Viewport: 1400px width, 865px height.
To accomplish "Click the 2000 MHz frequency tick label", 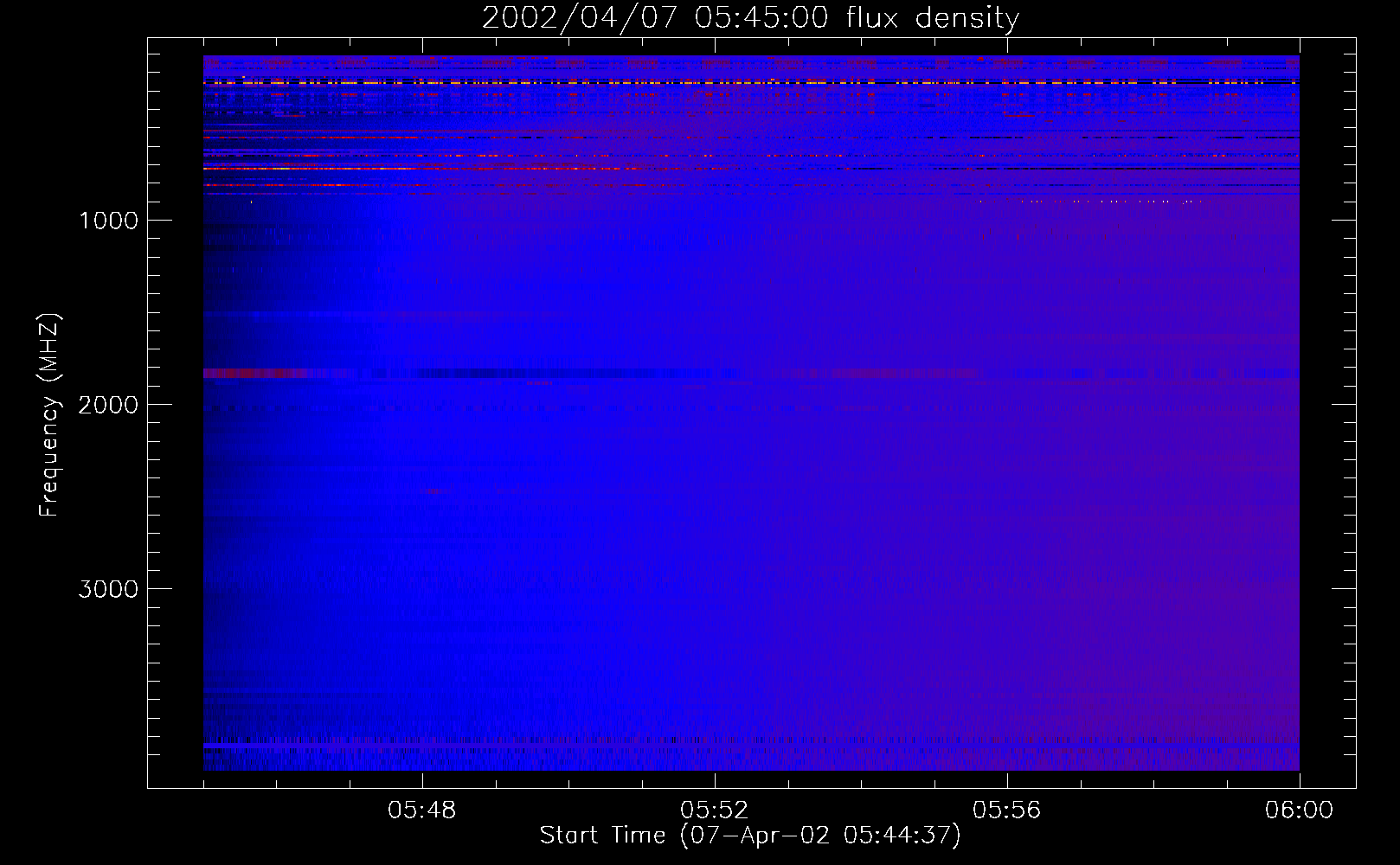I will tap(108, 405).
